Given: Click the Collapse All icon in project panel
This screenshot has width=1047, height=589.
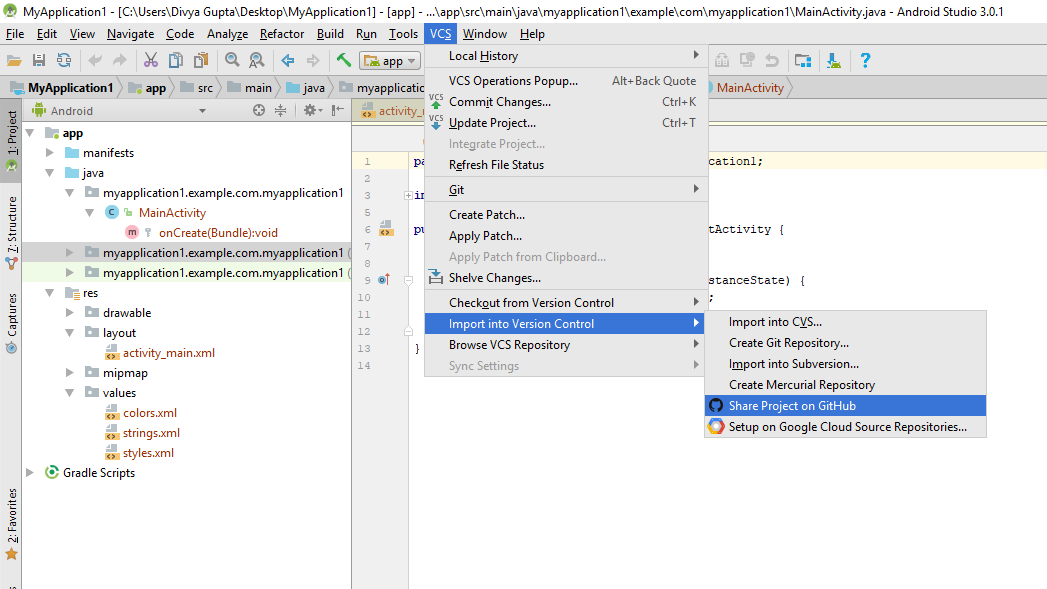Looking at the screenshot, I should 280,110.
